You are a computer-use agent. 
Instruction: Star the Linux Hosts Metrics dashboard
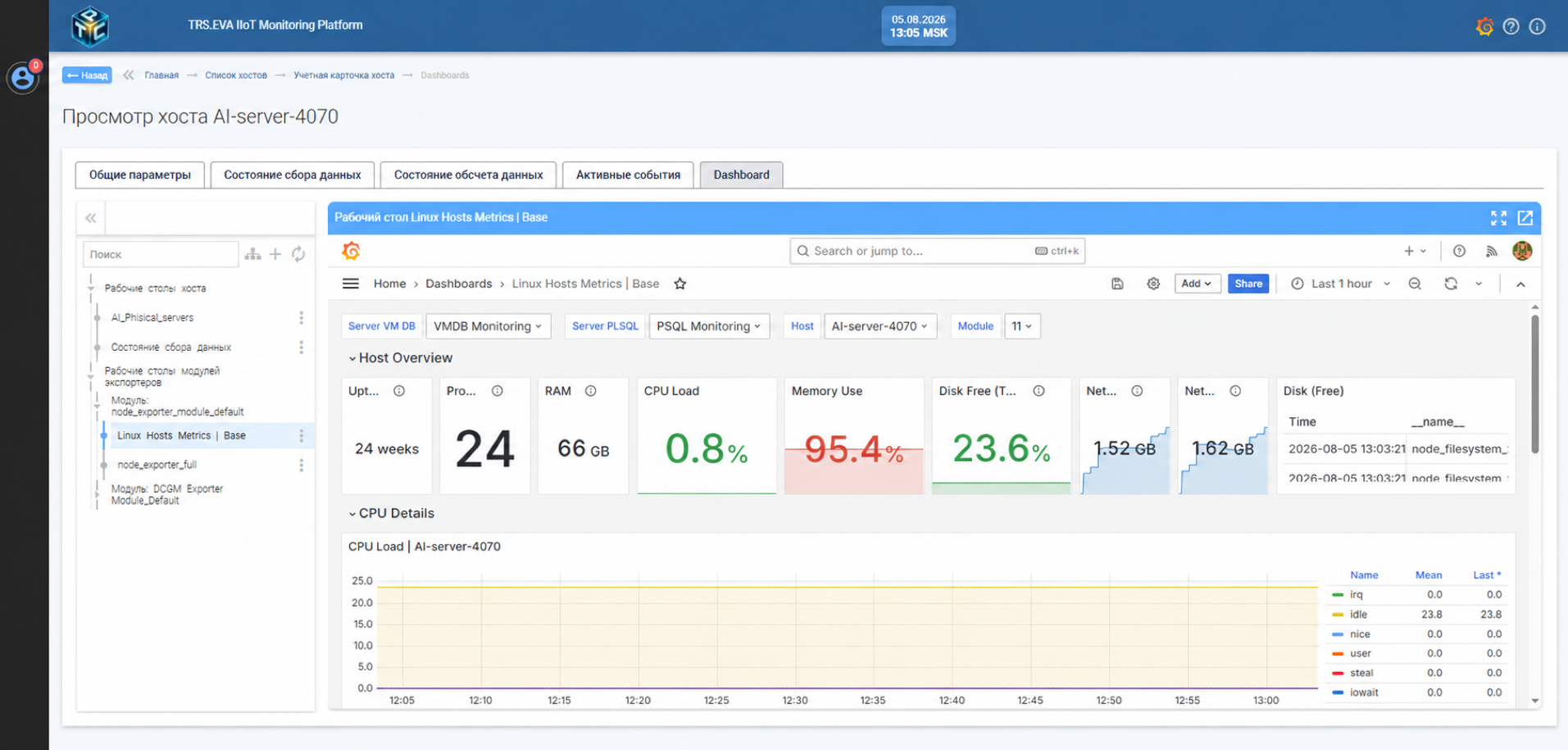click(x=680, y=284)
